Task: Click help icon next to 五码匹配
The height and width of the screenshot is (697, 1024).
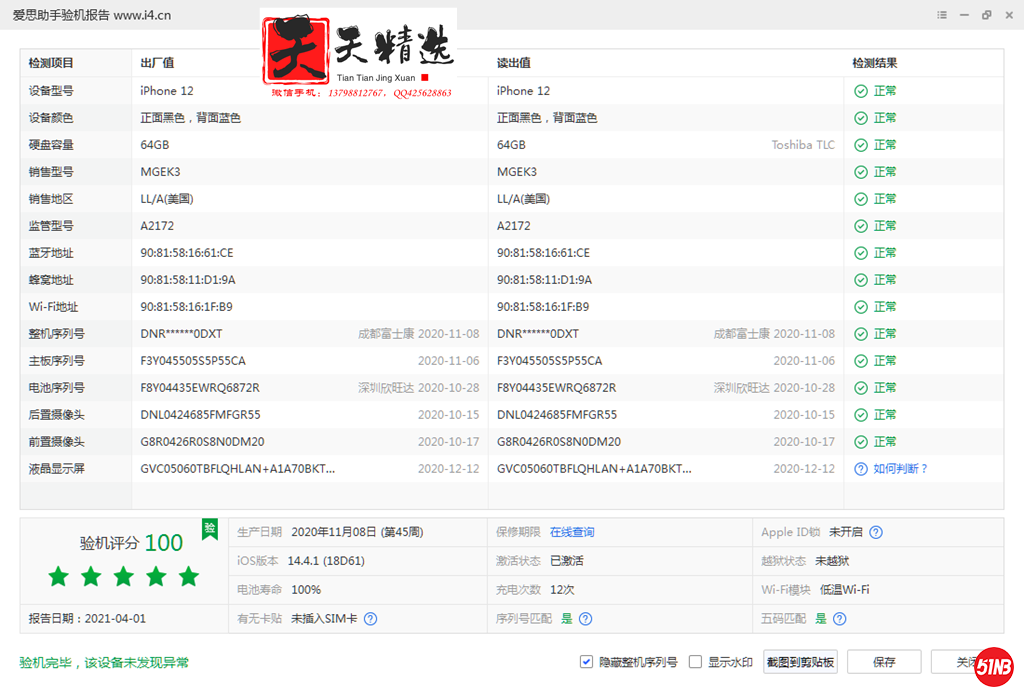Action: pyautogui.click(x=839, y=619)
